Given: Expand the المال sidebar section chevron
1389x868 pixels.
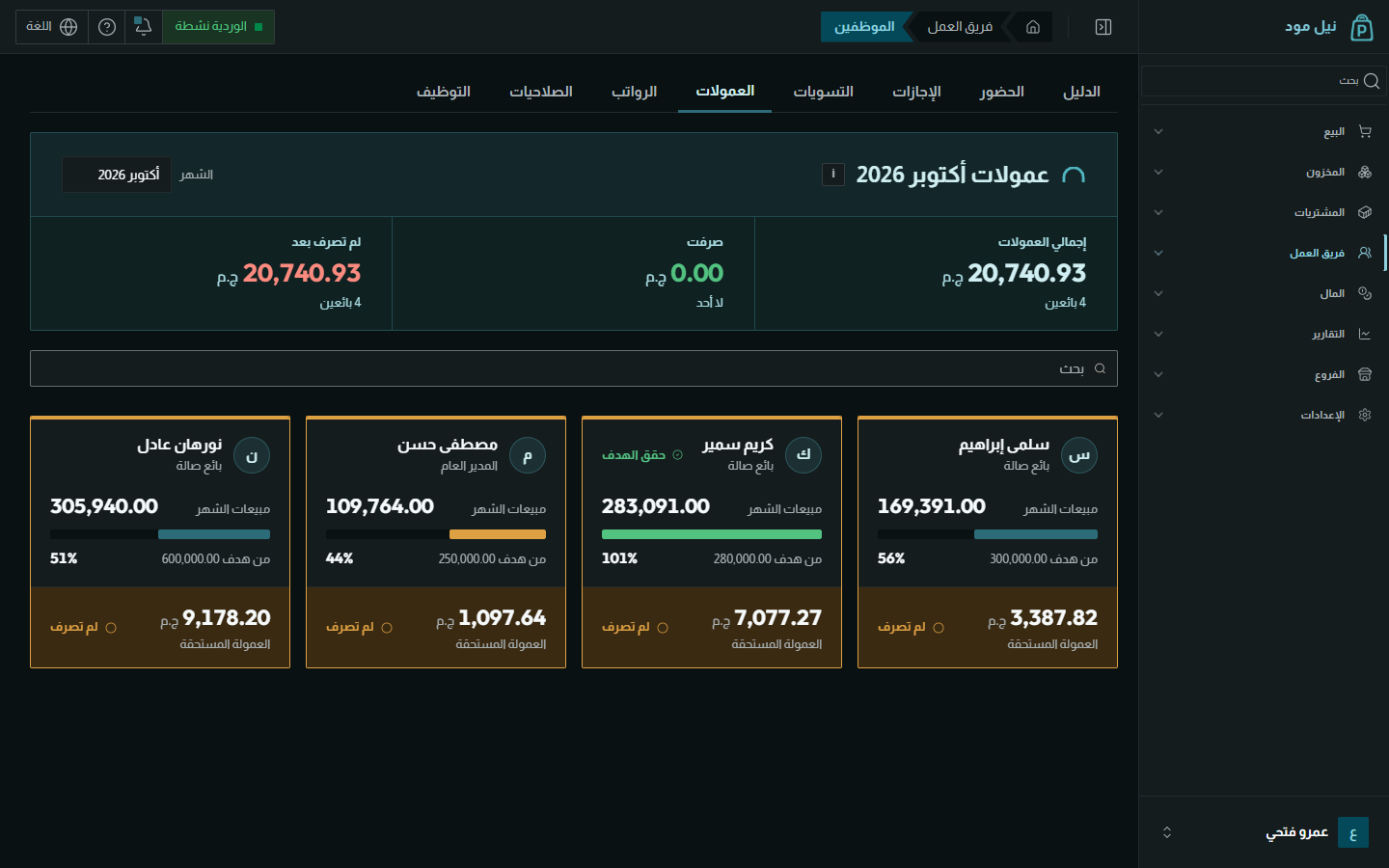Looking at the screenshot, I should click(x=1158, y=293).
